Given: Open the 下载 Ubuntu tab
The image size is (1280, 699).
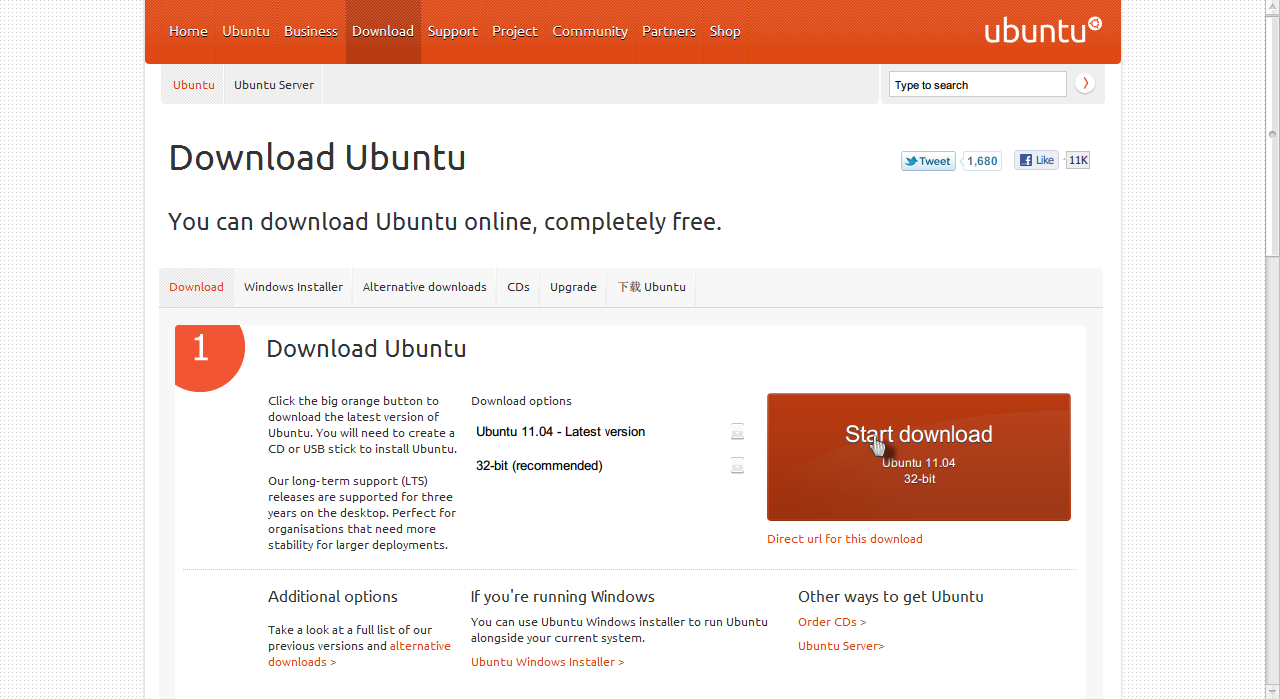Looking at the screenshot, I should (x=650, y=287).
